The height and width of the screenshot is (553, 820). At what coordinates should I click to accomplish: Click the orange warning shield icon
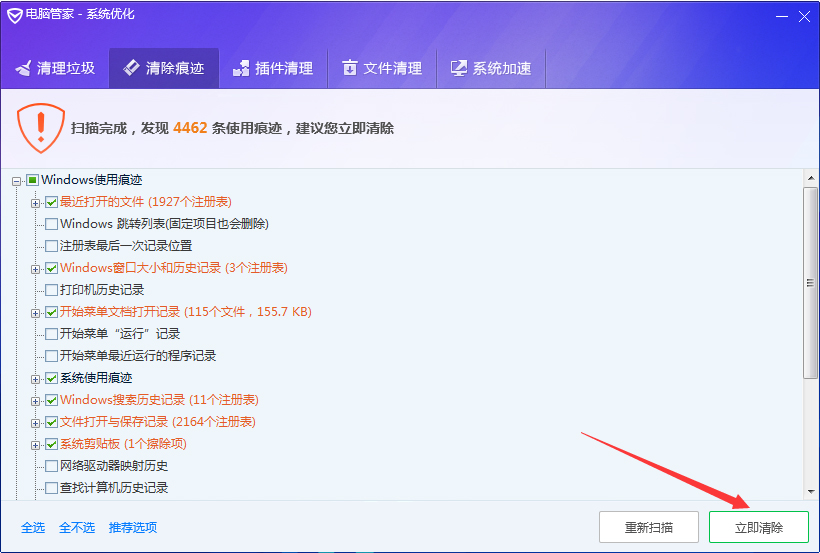(41, 128)
